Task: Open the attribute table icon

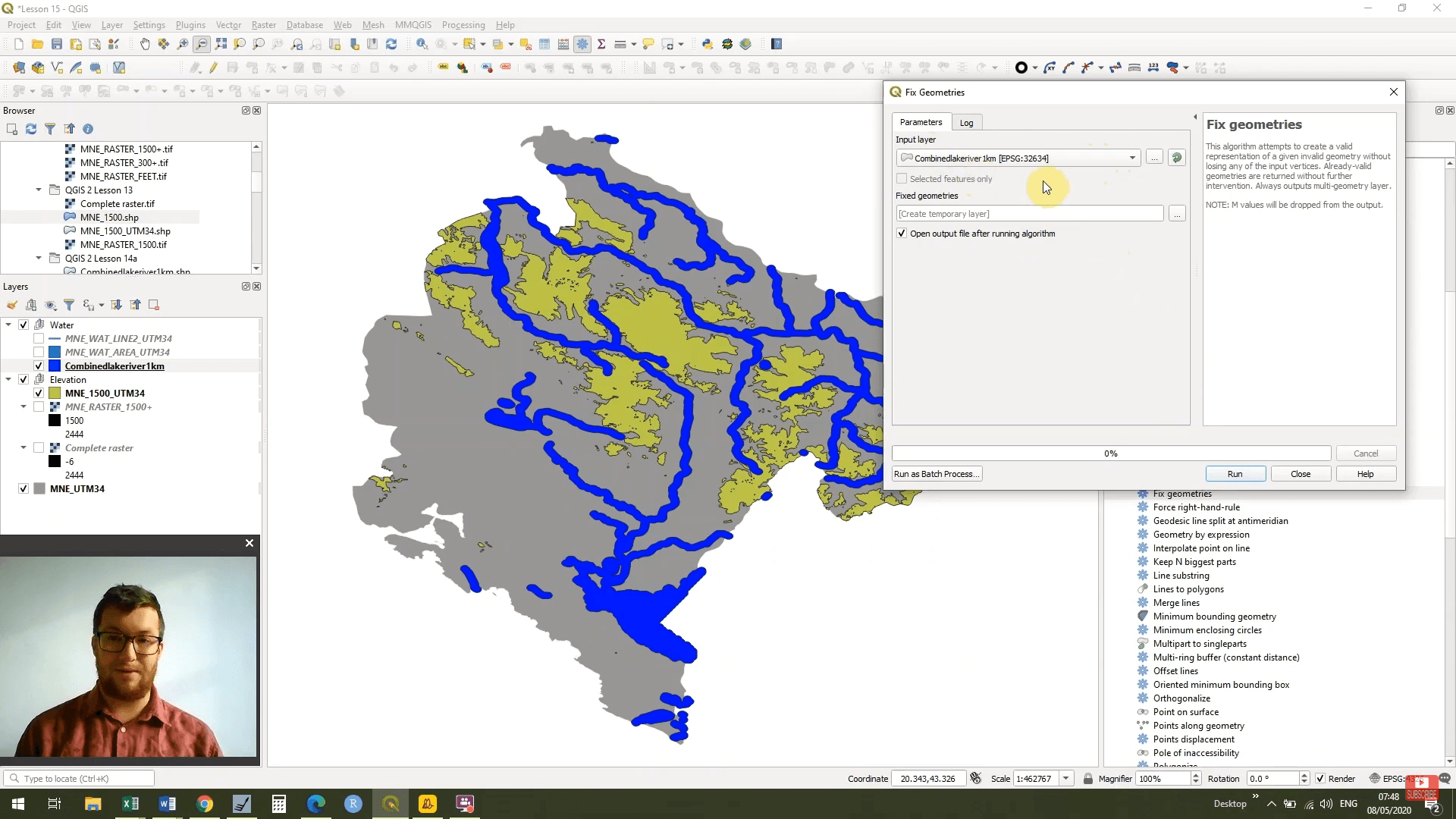Action: pos(544,44)
